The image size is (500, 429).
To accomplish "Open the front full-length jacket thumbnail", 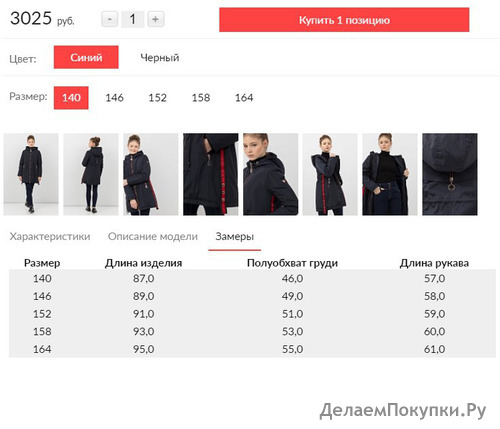I will coord(31,174).
